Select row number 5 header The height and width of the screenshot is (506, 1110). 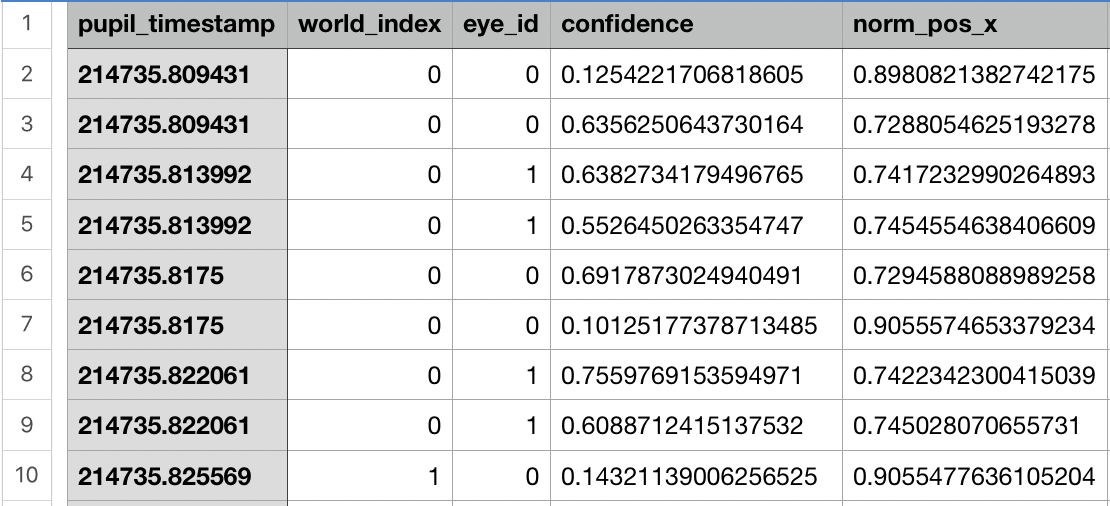(x=26, y=224)
